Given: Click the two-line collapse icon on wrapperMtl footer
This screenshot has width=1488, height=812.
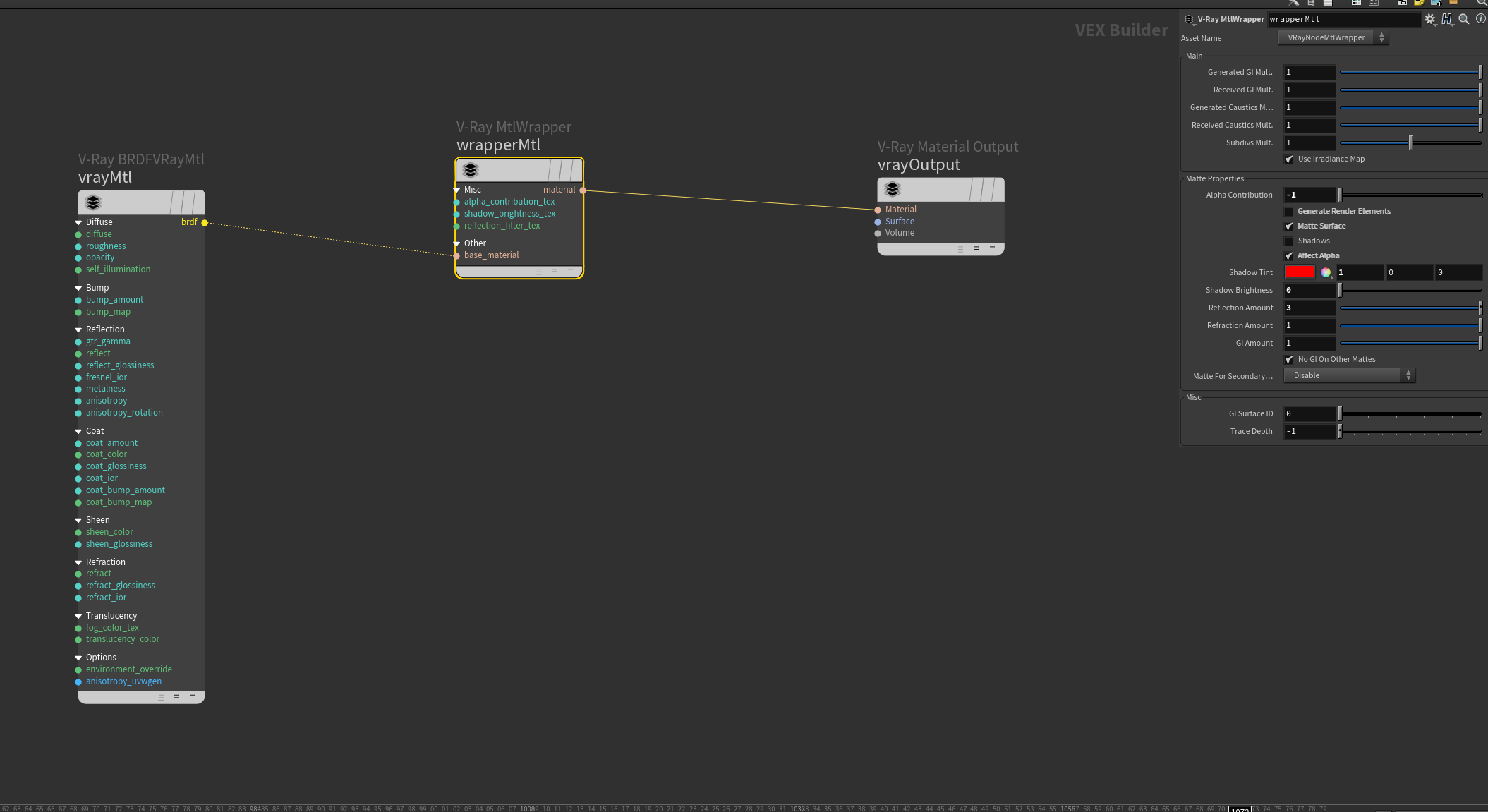Looking at the screenshot, I should 555,270.
